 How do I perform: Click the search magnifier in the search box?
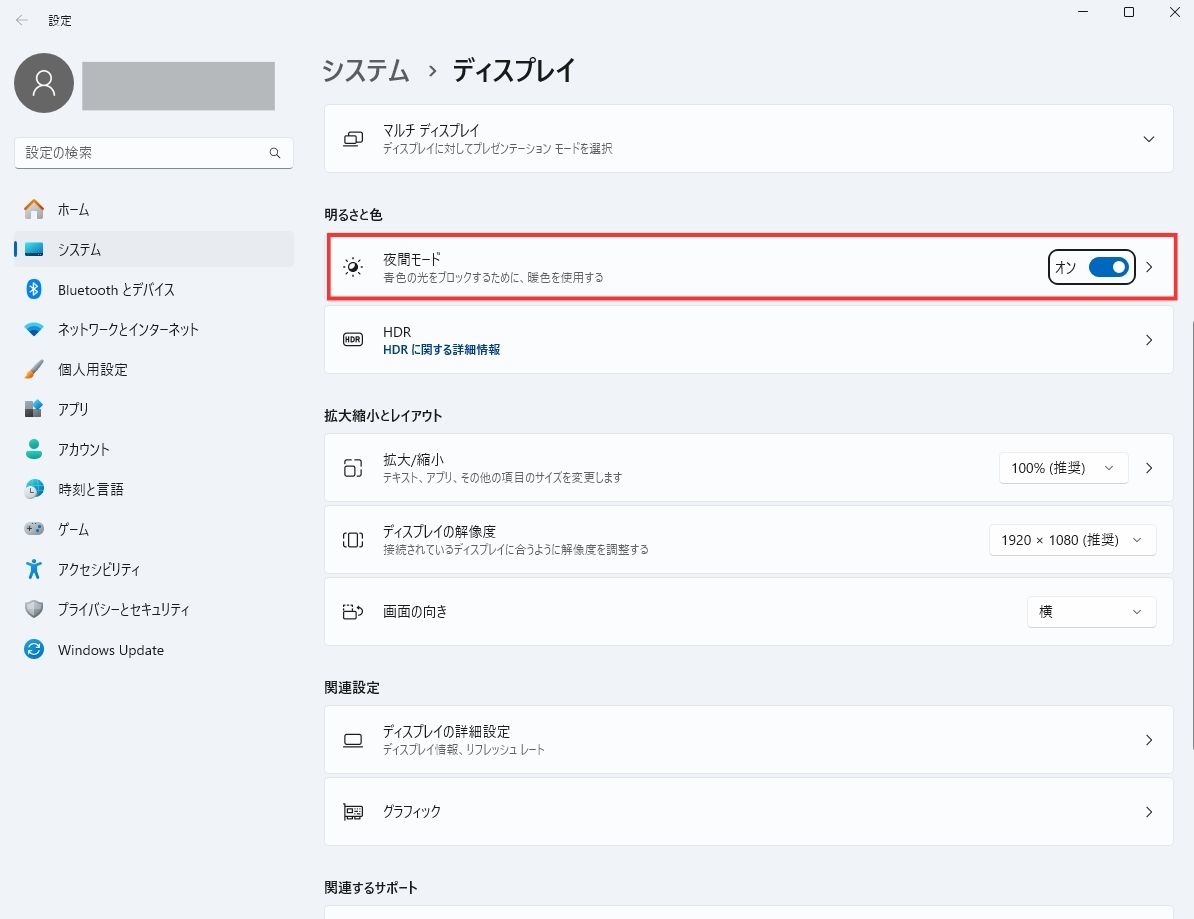[274, 152]
